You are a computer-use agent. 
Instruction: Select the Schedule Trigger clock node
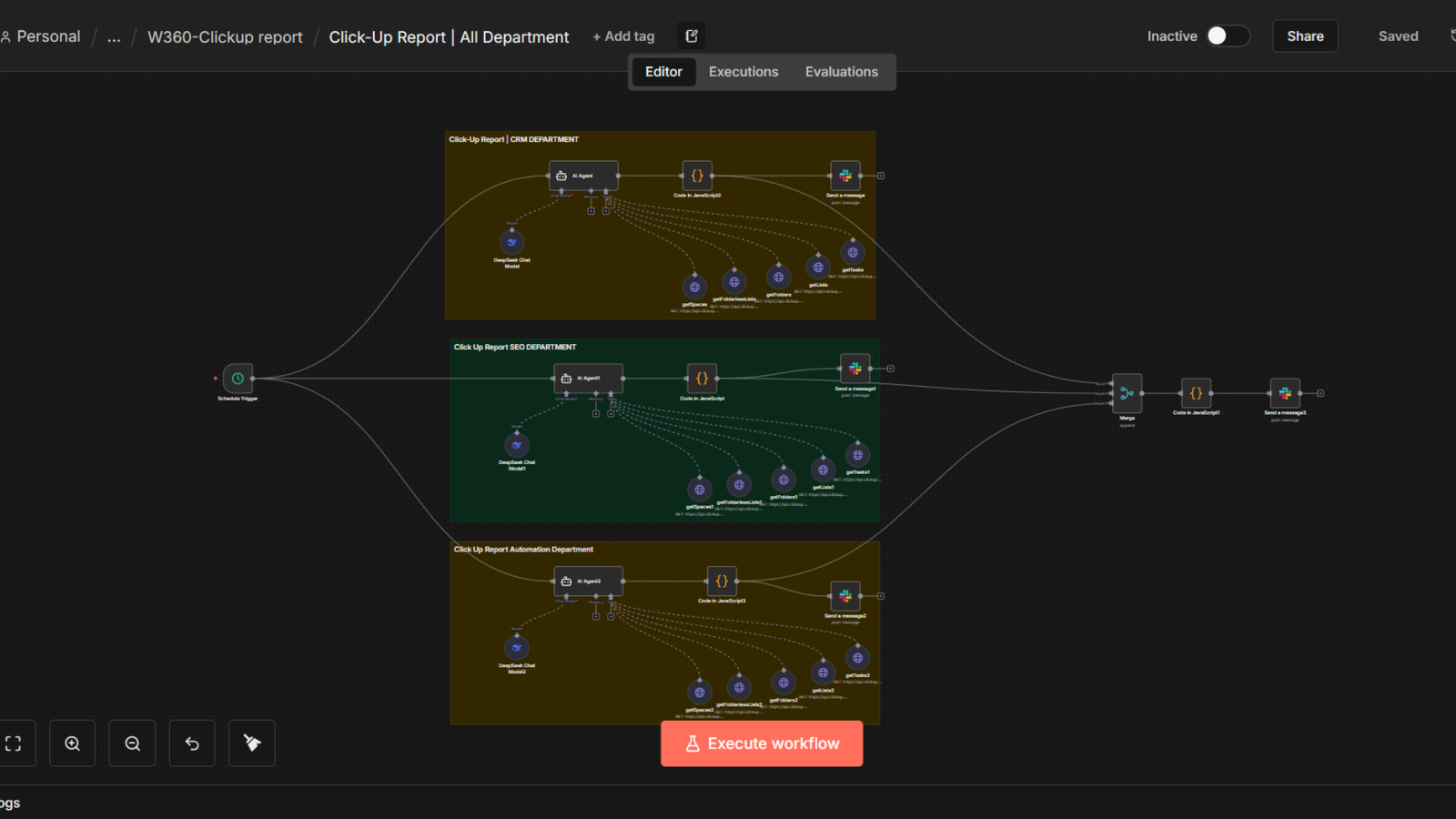coord(238,379)
